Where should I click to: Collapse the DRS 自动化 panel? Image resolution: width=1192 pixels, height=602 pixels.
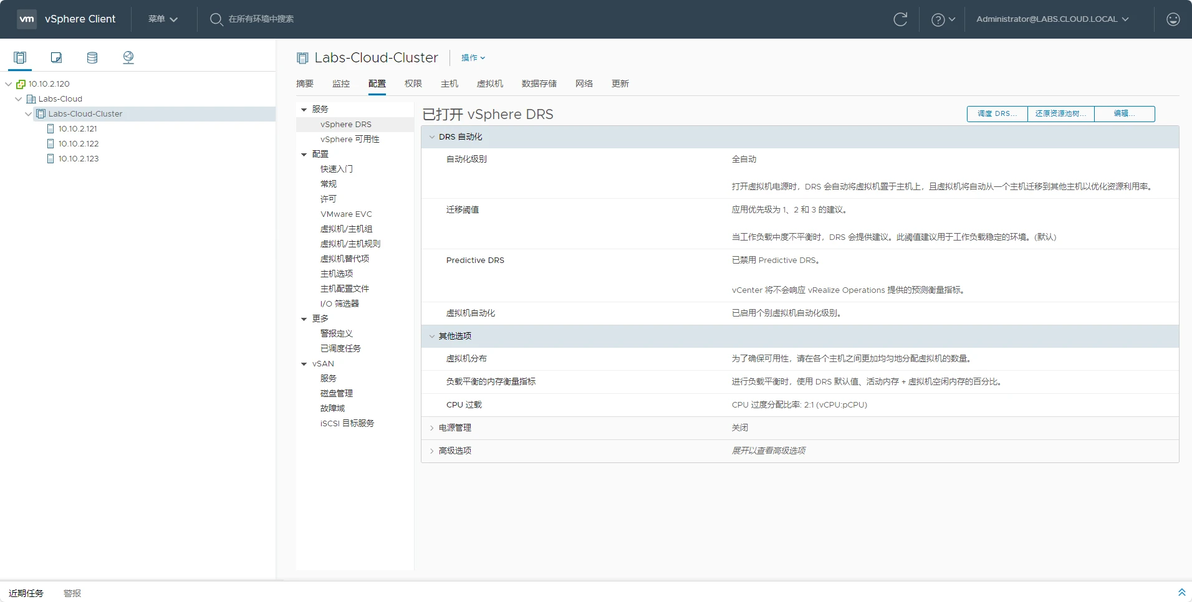click(432, 137)
